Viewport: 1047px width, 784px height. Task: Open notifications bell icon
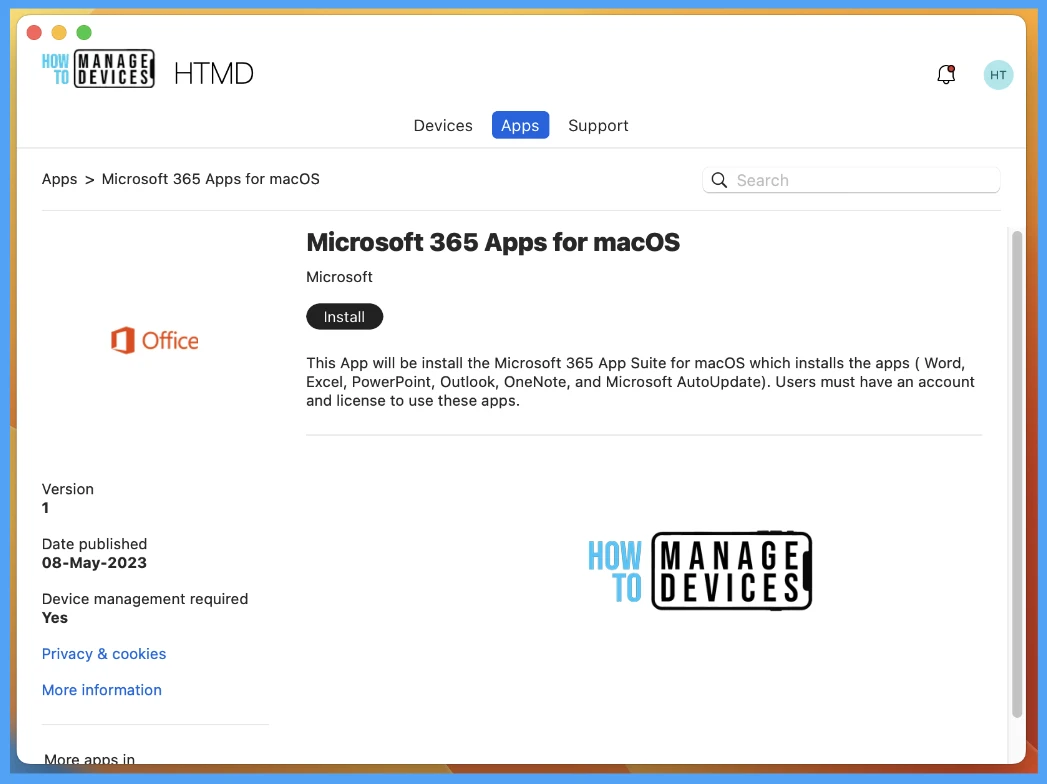click(946, 74)
